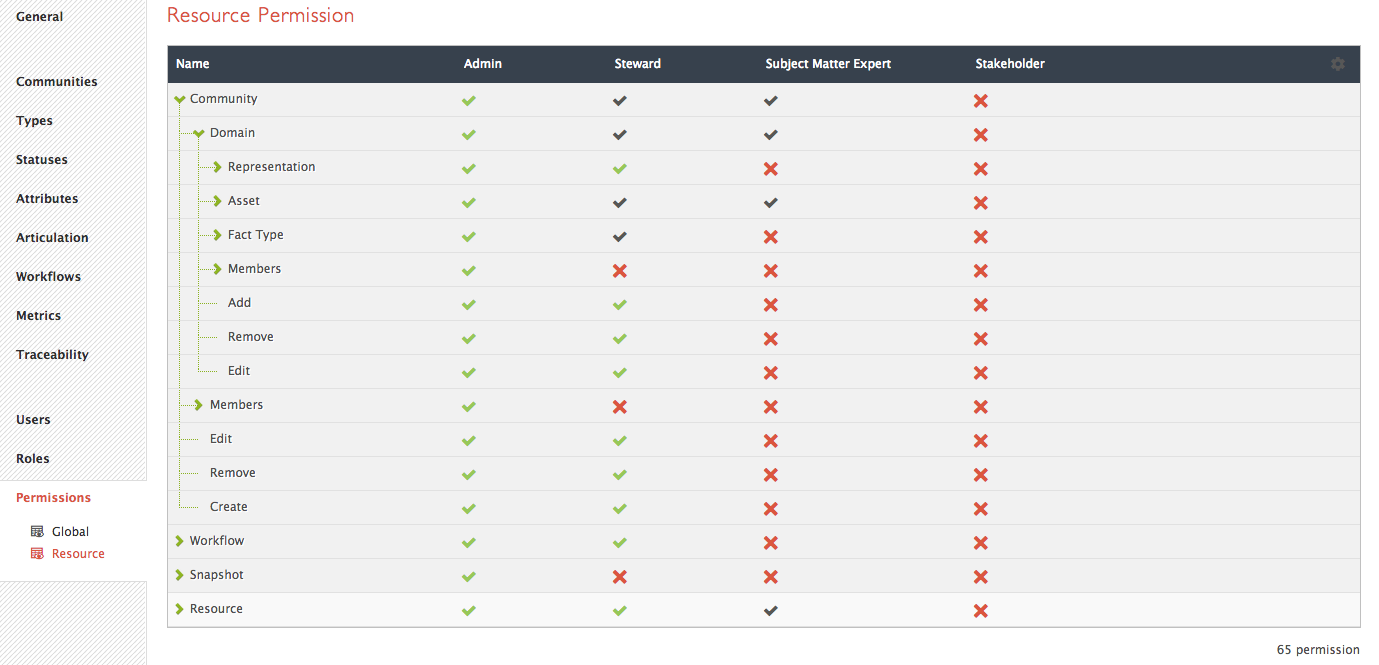
Task: Toggle Subject Matter Expert permission for Resource
Action: (x=771, y=610)
